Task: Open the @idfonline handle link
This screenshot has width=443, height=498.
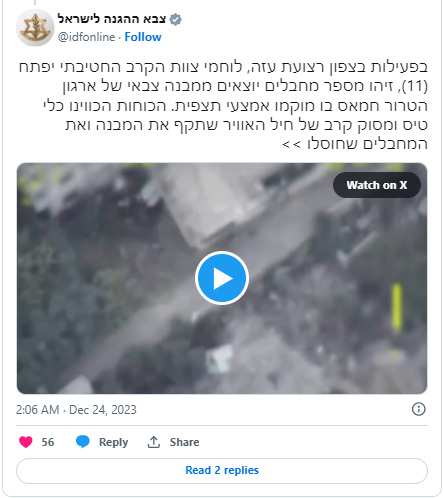Action: pos(86,37)
